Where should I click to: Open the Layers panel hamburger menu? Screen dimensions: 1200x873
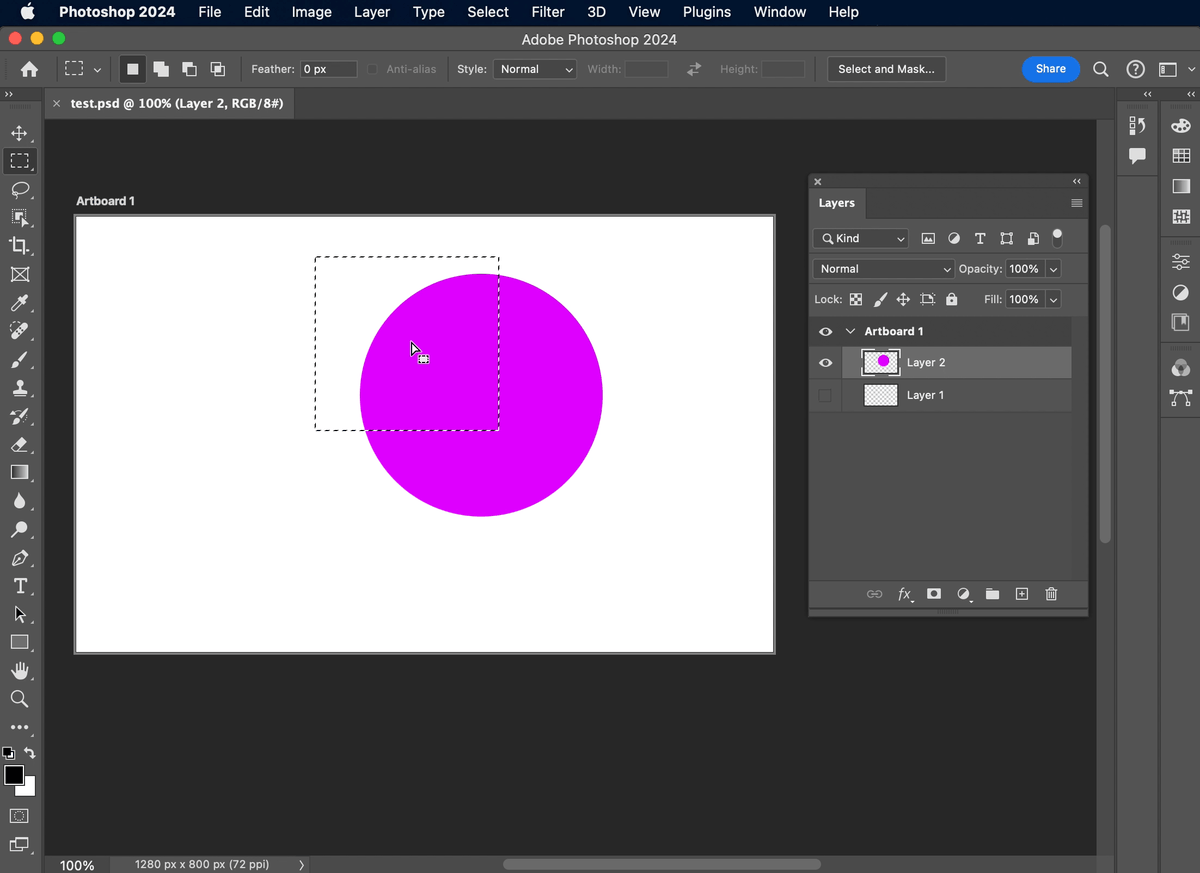pyautogui.click(x=1077, y=203)
